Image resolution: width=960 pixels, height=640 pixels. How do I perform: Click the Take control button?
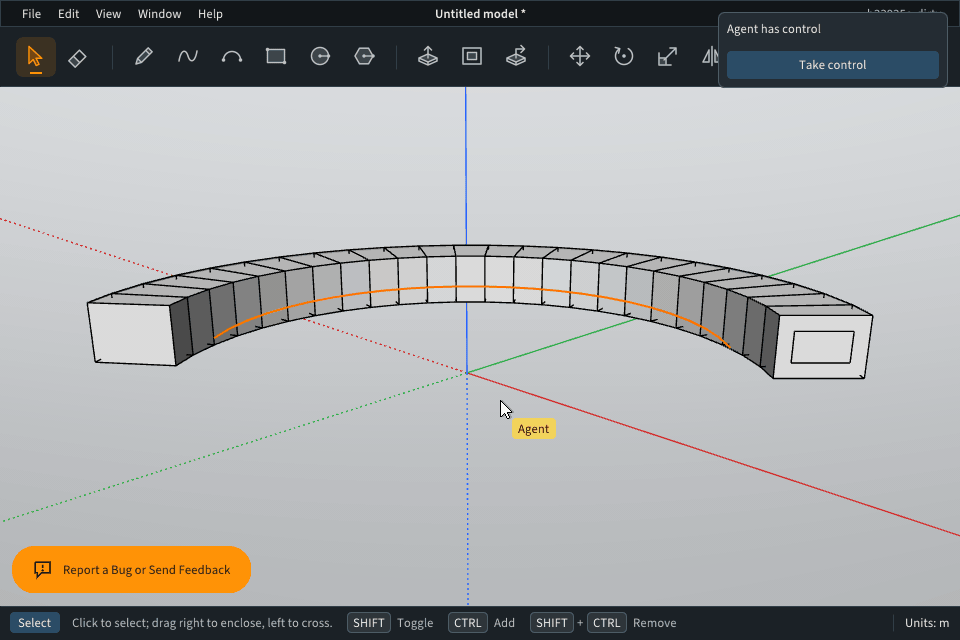[x=832, y=65]
